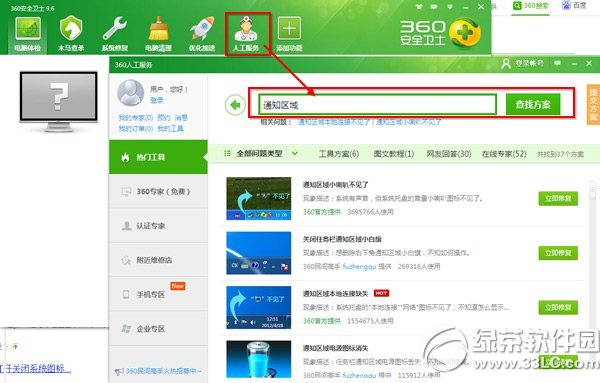Open the 消息 link
The width and height of the screenshot is (600, 383).
tap(181, 117)
